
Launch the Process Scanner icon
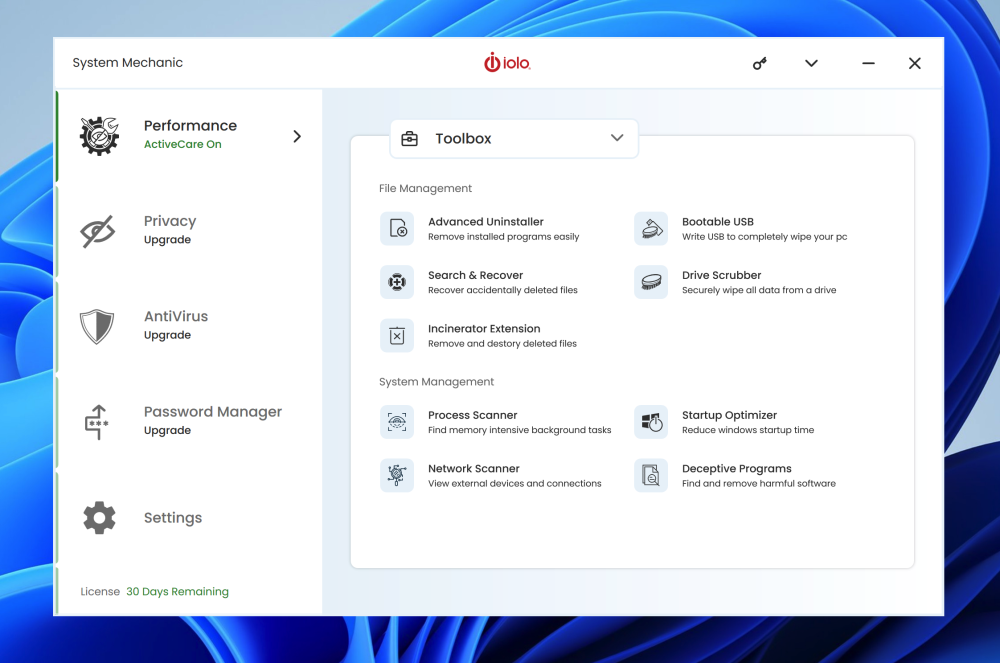pos(397,422)
